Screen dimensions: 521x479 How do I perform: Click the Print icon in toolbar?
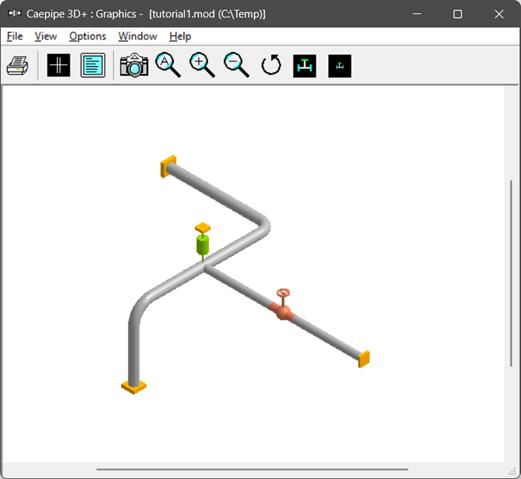17,66
